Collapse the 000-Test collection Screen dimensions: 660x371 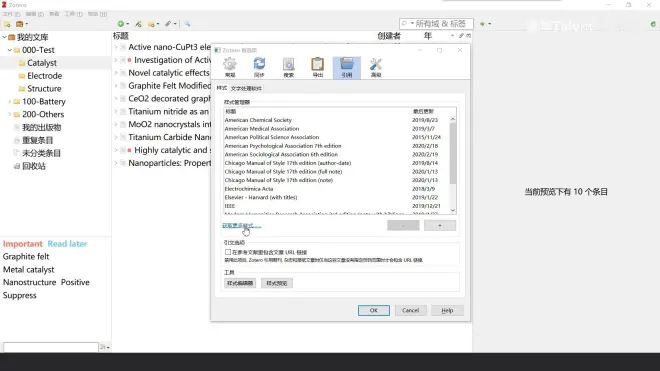point(10,50)
